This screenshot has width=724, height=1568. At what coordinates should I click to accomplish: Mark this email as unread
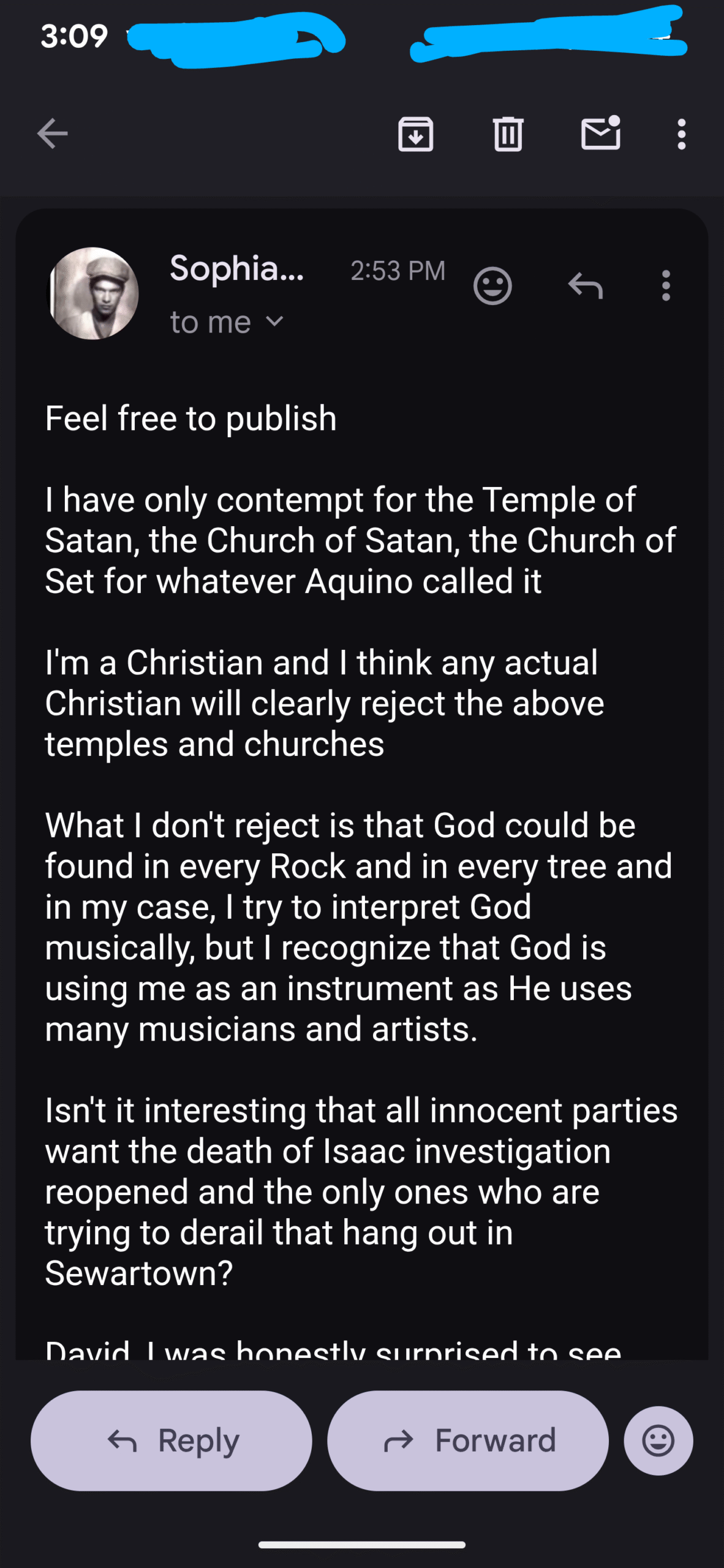click(x=600, y=134)
